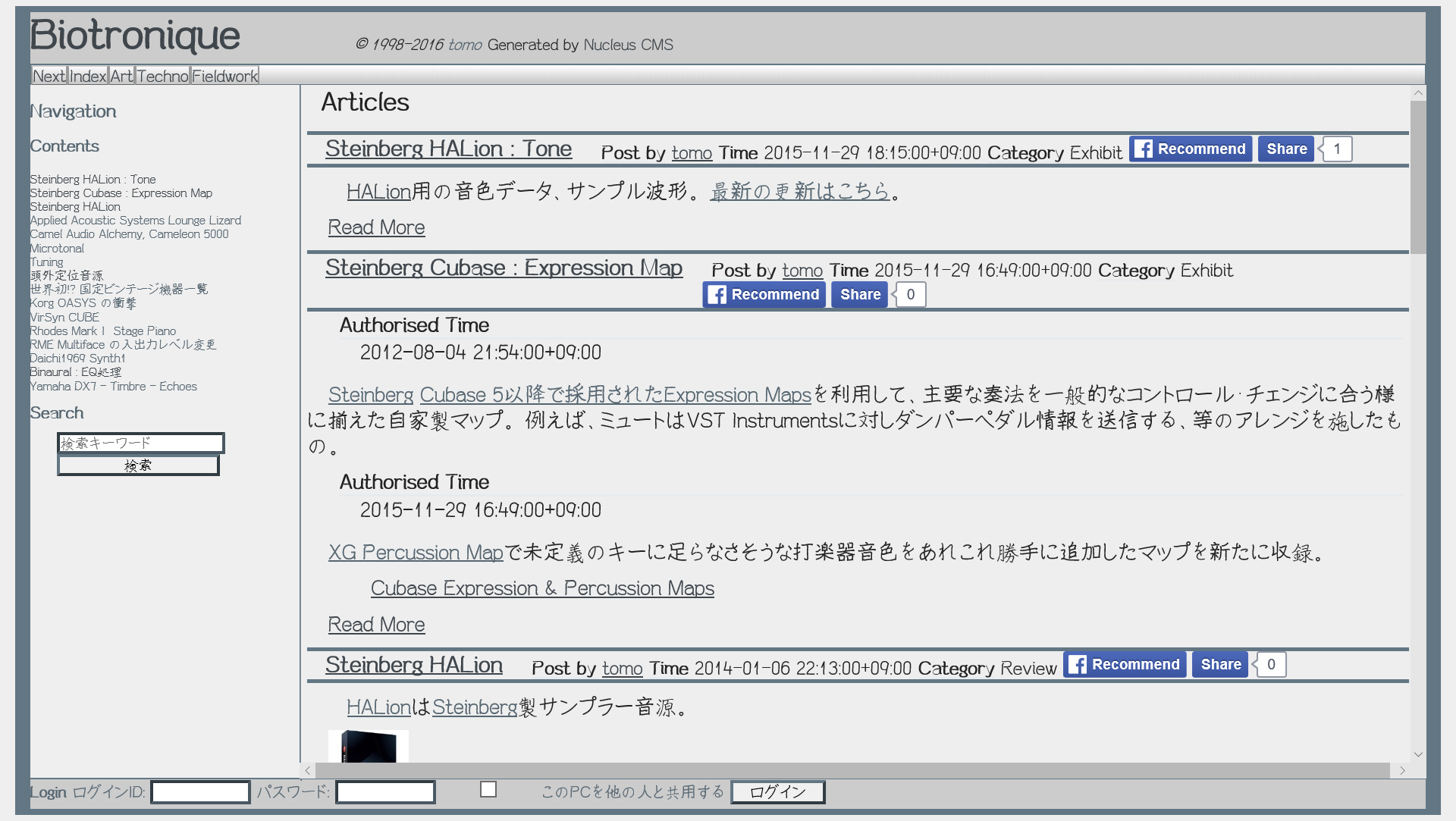Select sidebar item Tuning
The image size is (1456, 821).
[47, 262]
